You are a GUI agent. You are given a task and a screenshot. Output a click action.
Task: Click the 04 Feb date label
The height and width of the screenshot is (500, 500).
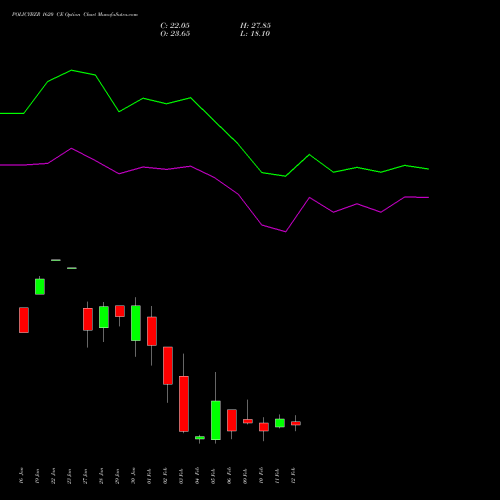pos(198,476)
